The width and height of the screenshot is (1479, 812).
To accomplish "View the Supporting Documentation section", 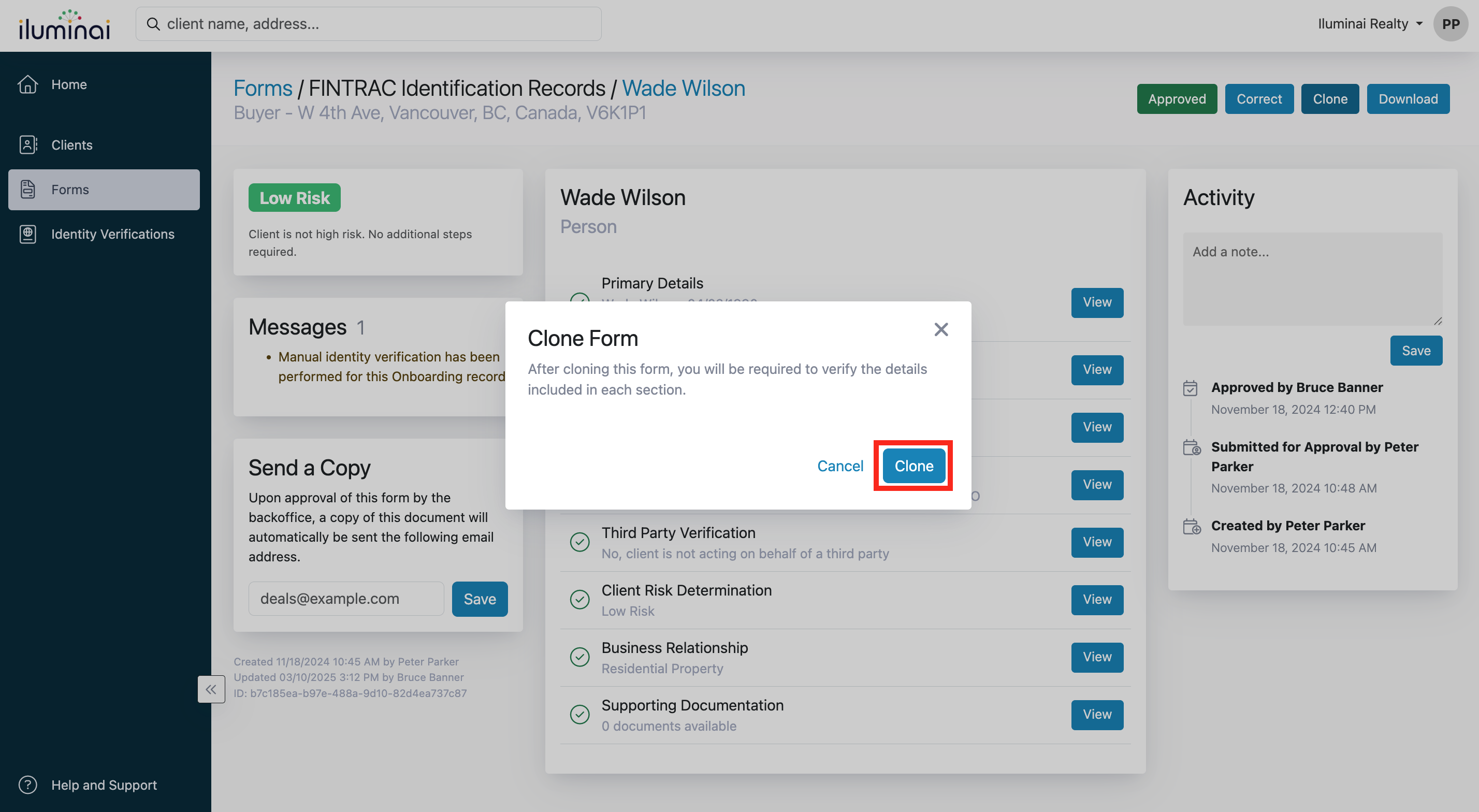I will click(1097, 714).
